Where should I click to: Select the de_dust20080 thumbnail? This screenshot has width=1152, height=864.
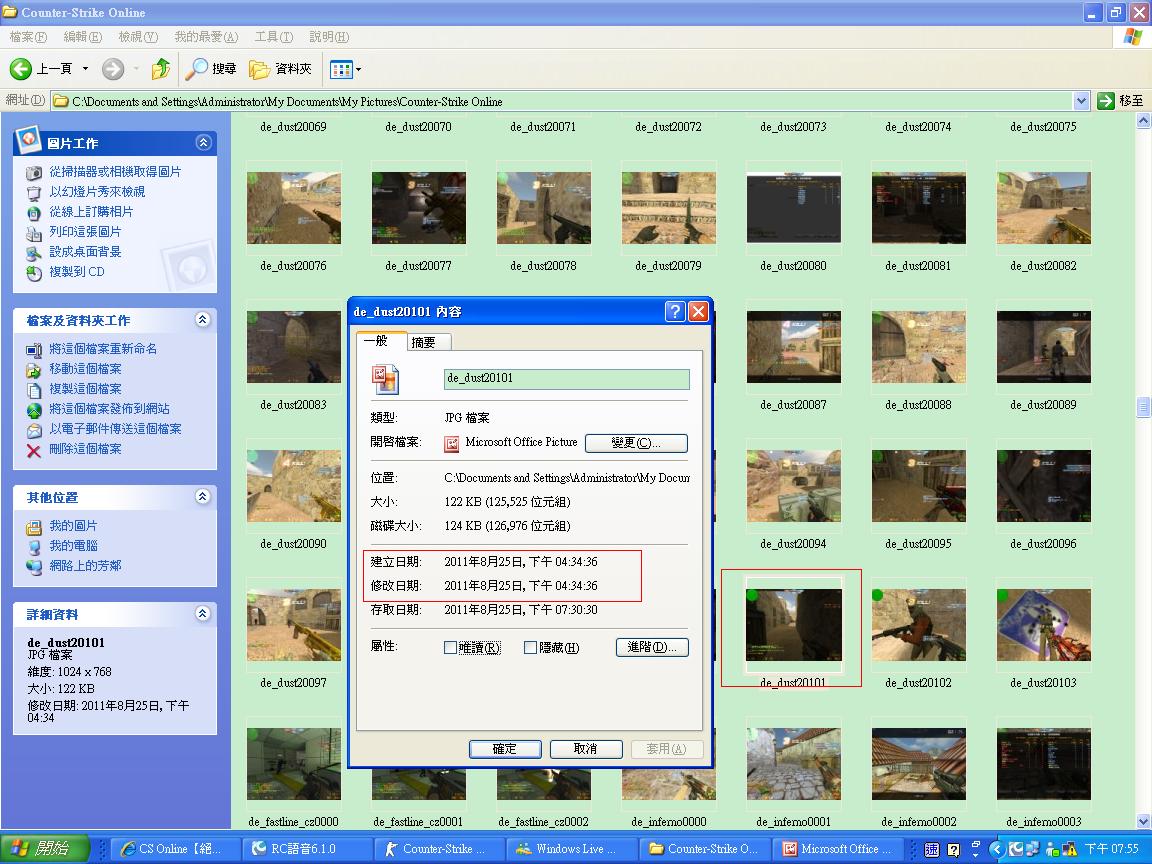click(x=793, y=208)
